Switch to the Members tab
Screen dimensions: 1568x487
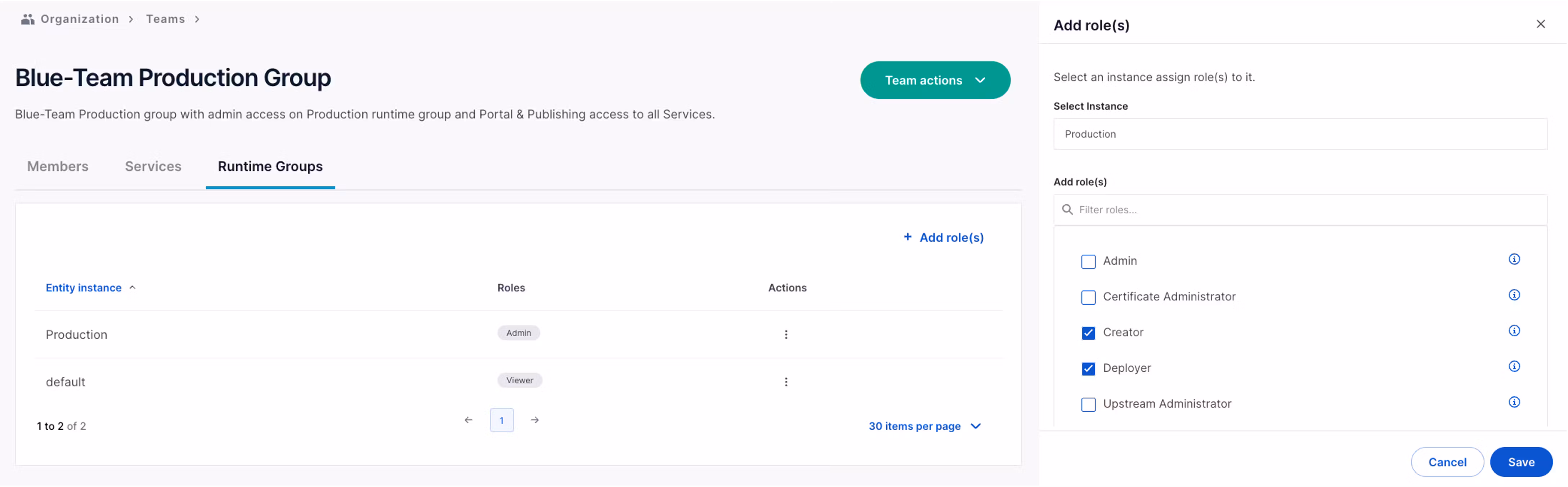tap(58, 166)
